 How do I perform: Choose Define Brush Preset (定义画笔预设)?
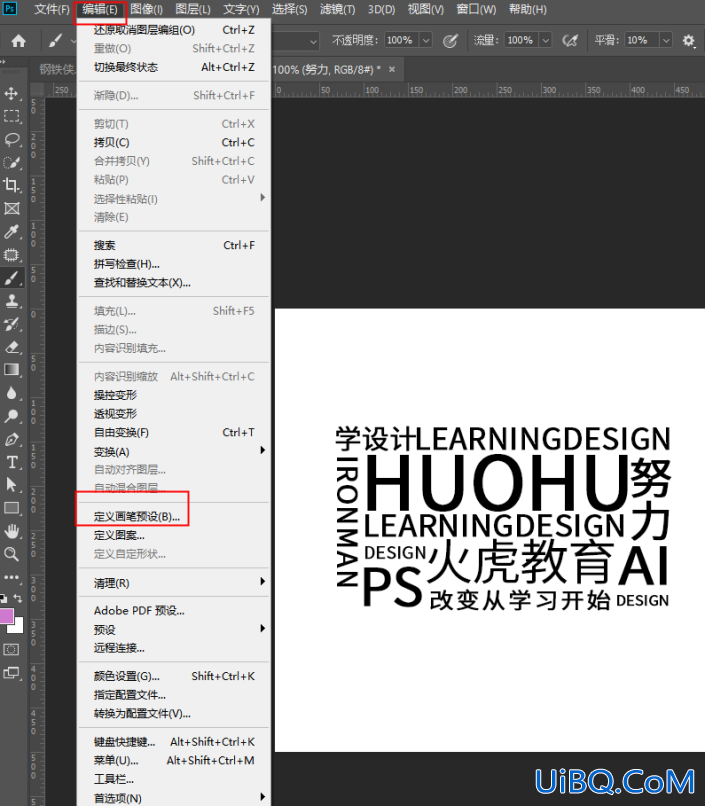pos(174,517)
